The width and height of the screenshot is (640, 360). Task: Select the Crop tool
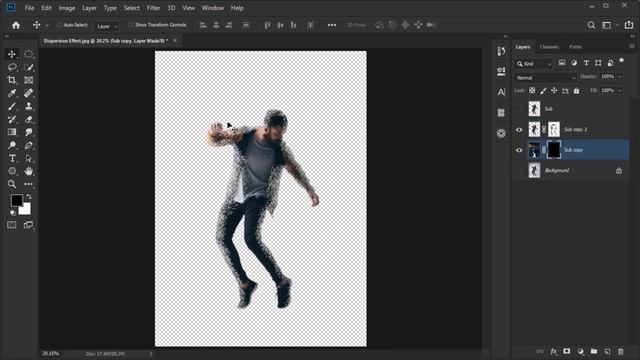pyautogui.click(x=12, y=80)
